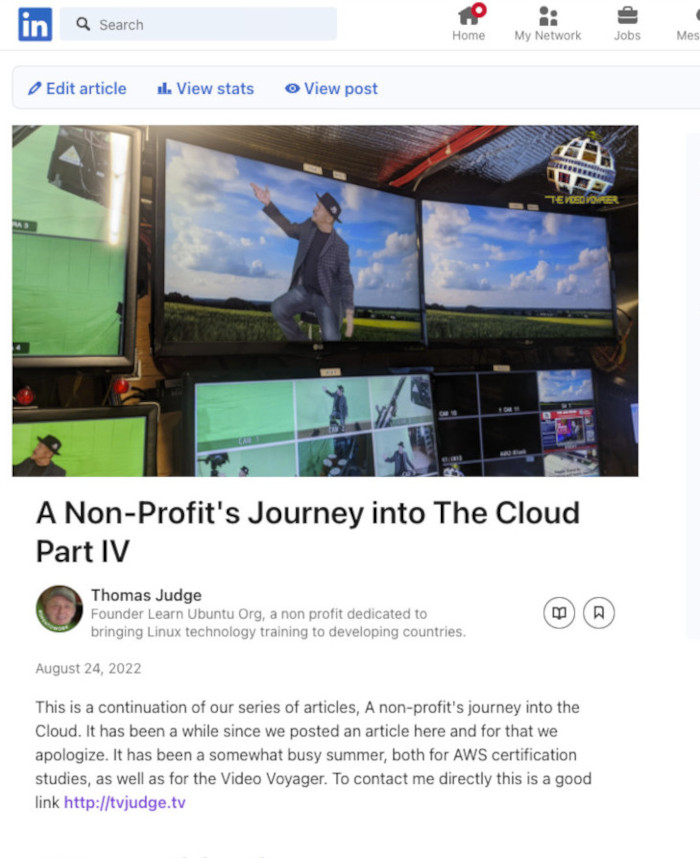The image size is (700, 858).
Task: Click the search magnifier icon
Action: coord(83,24)
